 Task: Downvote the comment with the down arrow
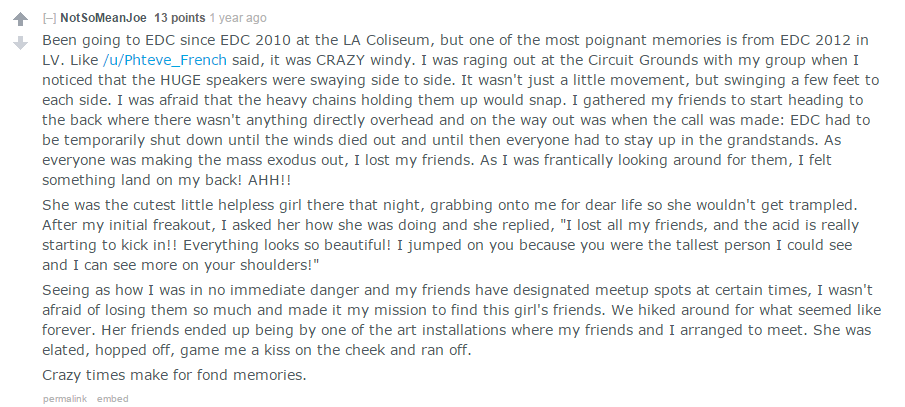(x=20, y=43)
